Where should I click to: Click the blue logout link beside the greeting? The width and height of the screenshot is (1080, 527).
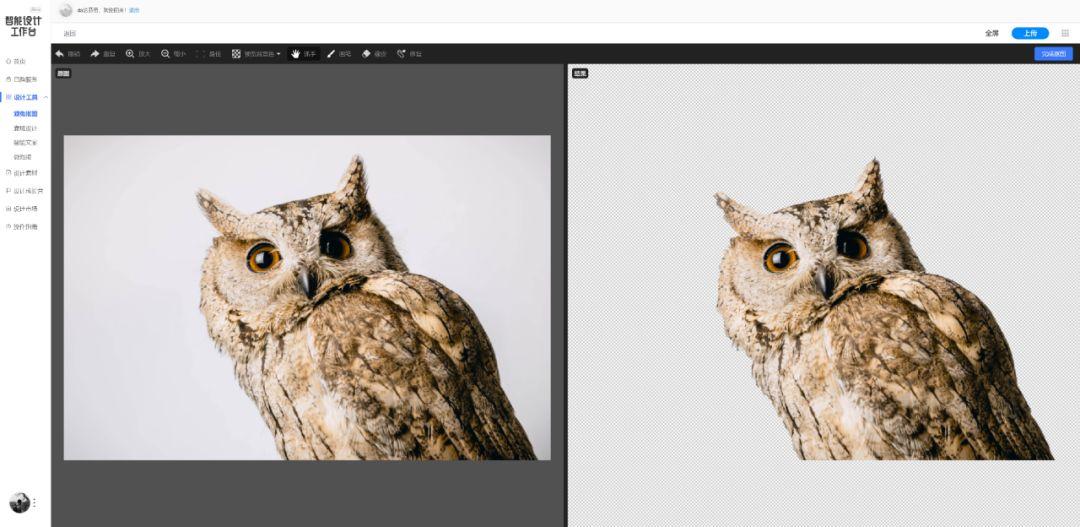tap(134, 10)
